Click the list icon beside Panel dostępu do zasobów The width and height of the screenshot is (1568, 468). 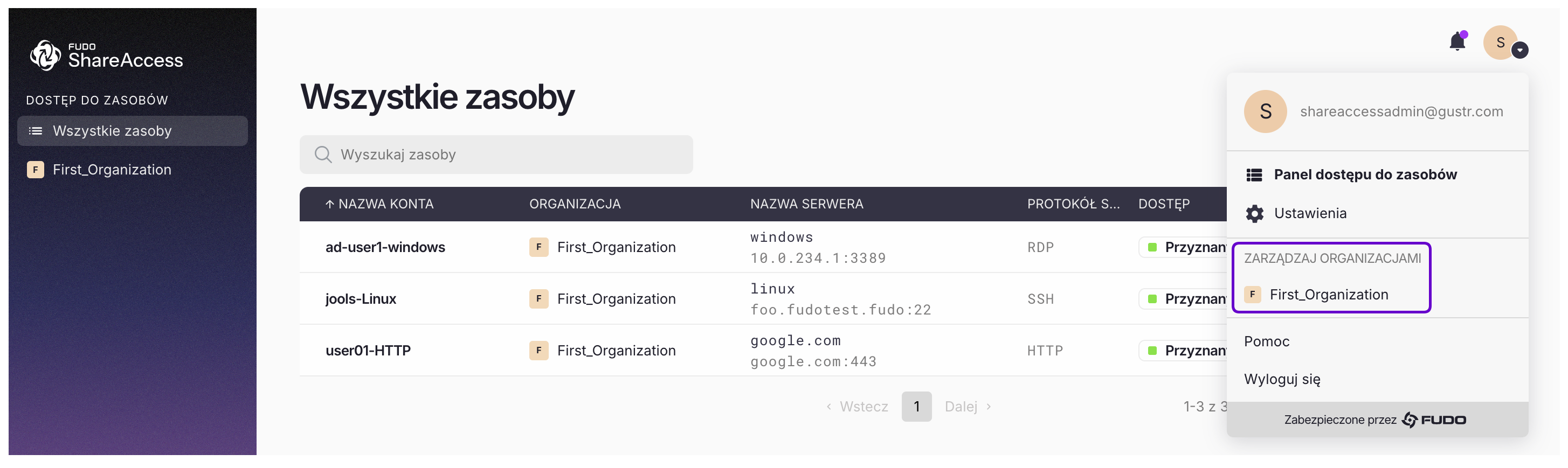pos(1254,175)
